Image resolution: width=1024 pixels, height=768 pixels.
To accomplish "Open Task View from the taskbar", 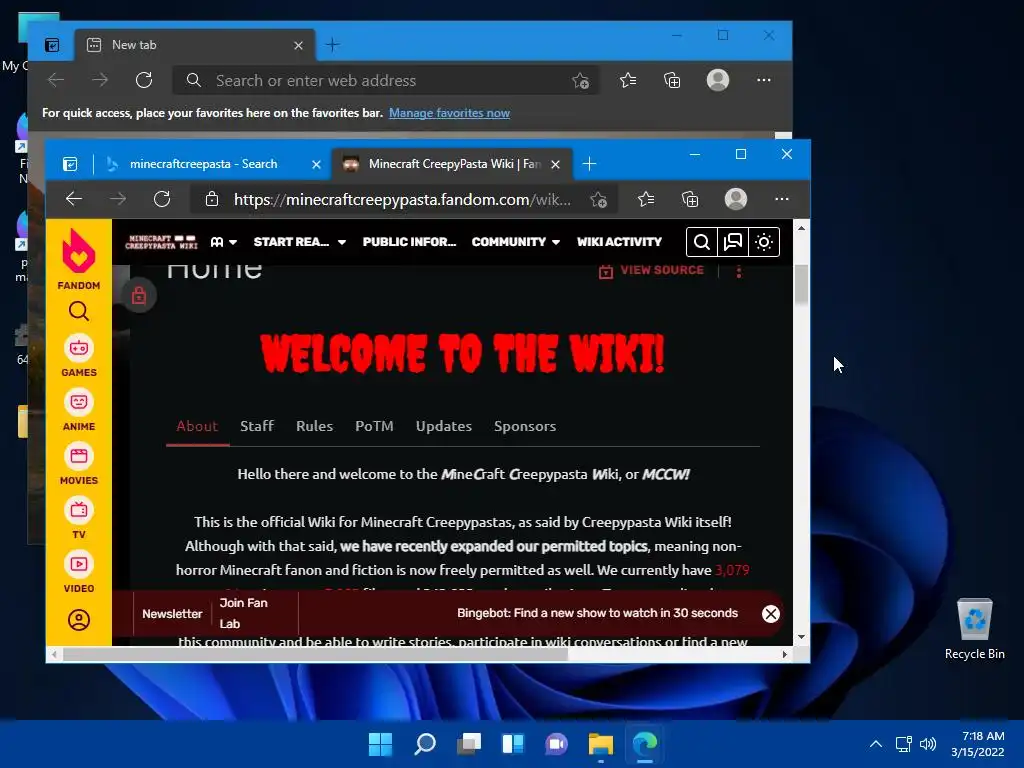I will click(469, 744).
